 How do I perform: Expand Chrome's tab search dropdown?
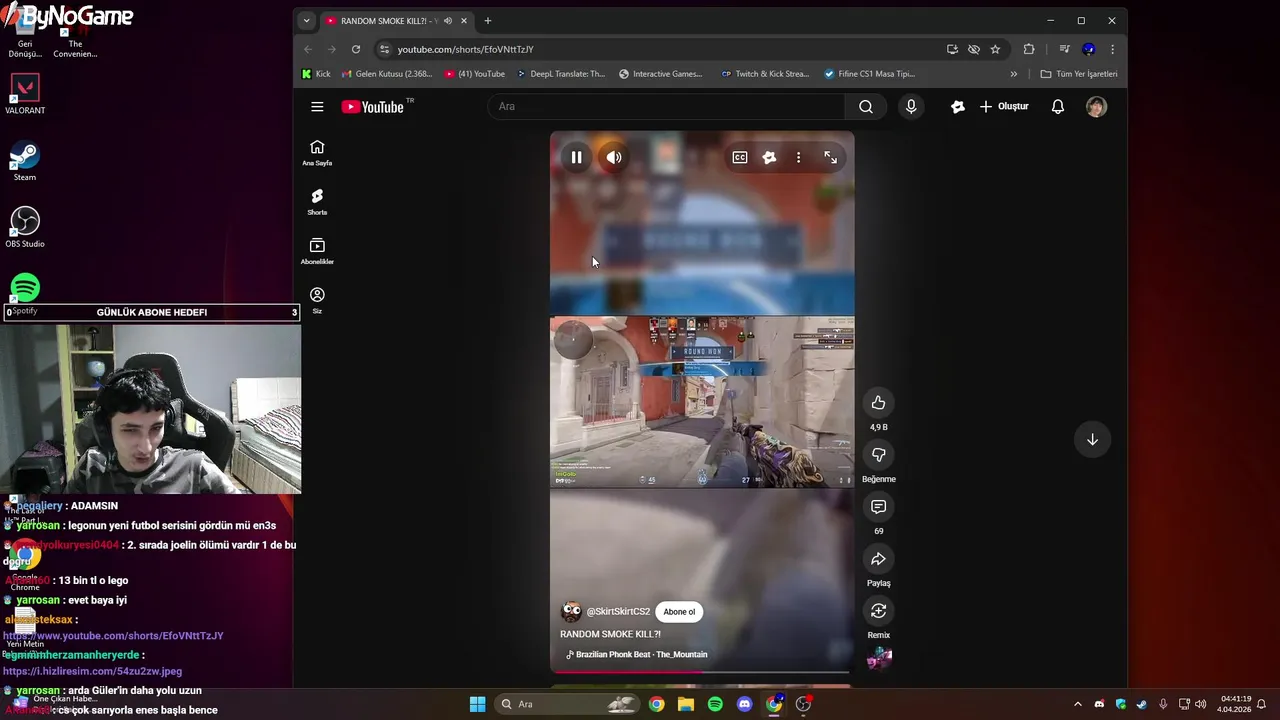pyautogui.click(x=306, y=21)
